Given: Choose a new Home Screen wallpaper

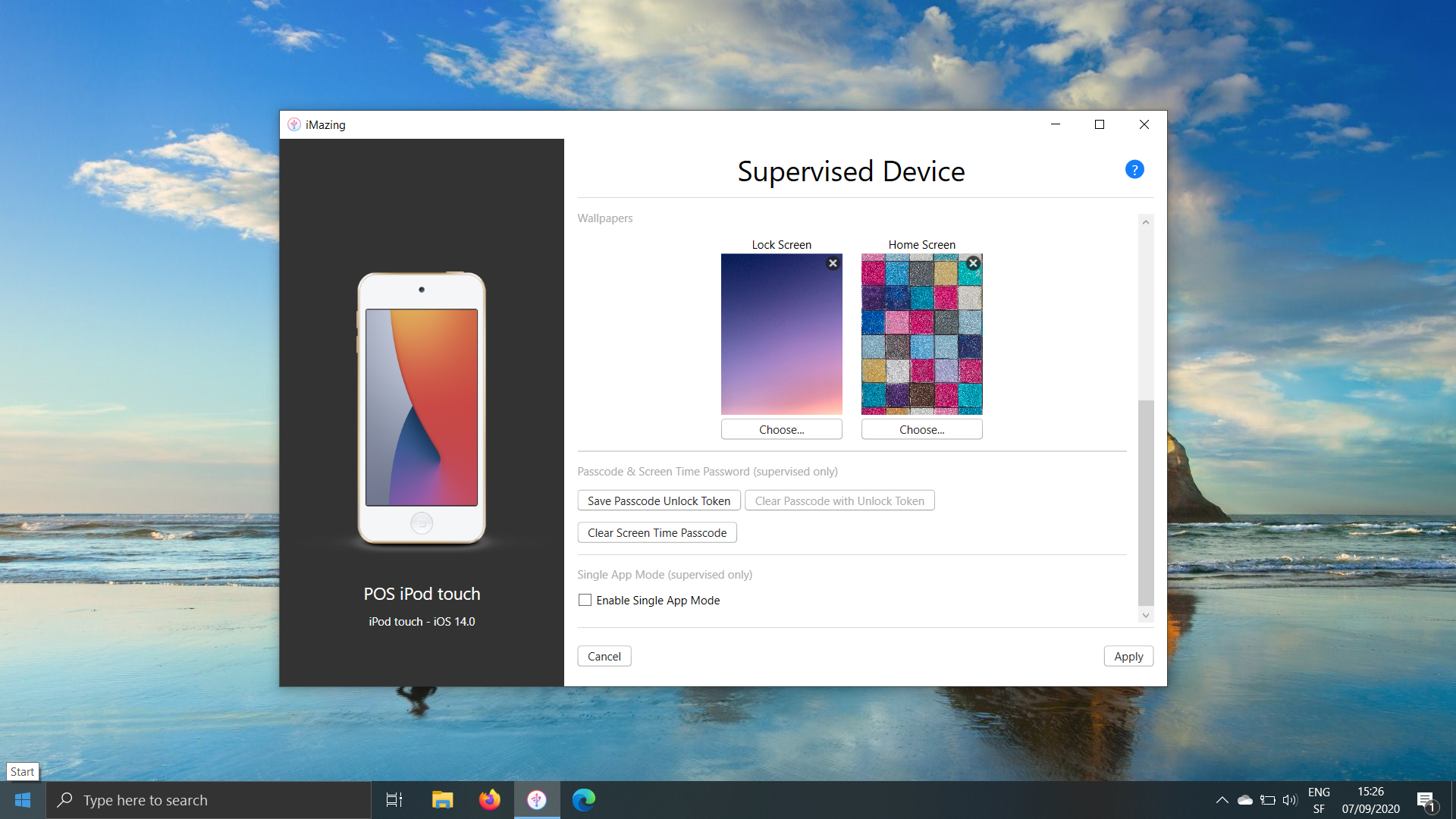Looking at the screenshot, I should point(921,429).
